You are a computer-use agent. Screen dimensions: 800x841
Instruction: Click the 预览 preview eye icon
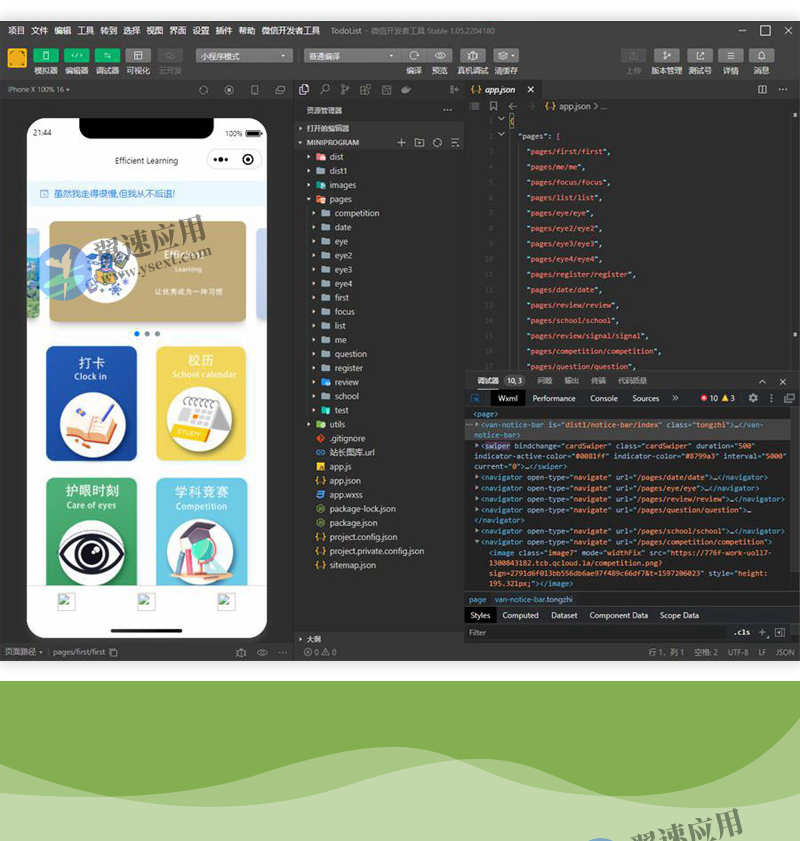coord(440,56)
